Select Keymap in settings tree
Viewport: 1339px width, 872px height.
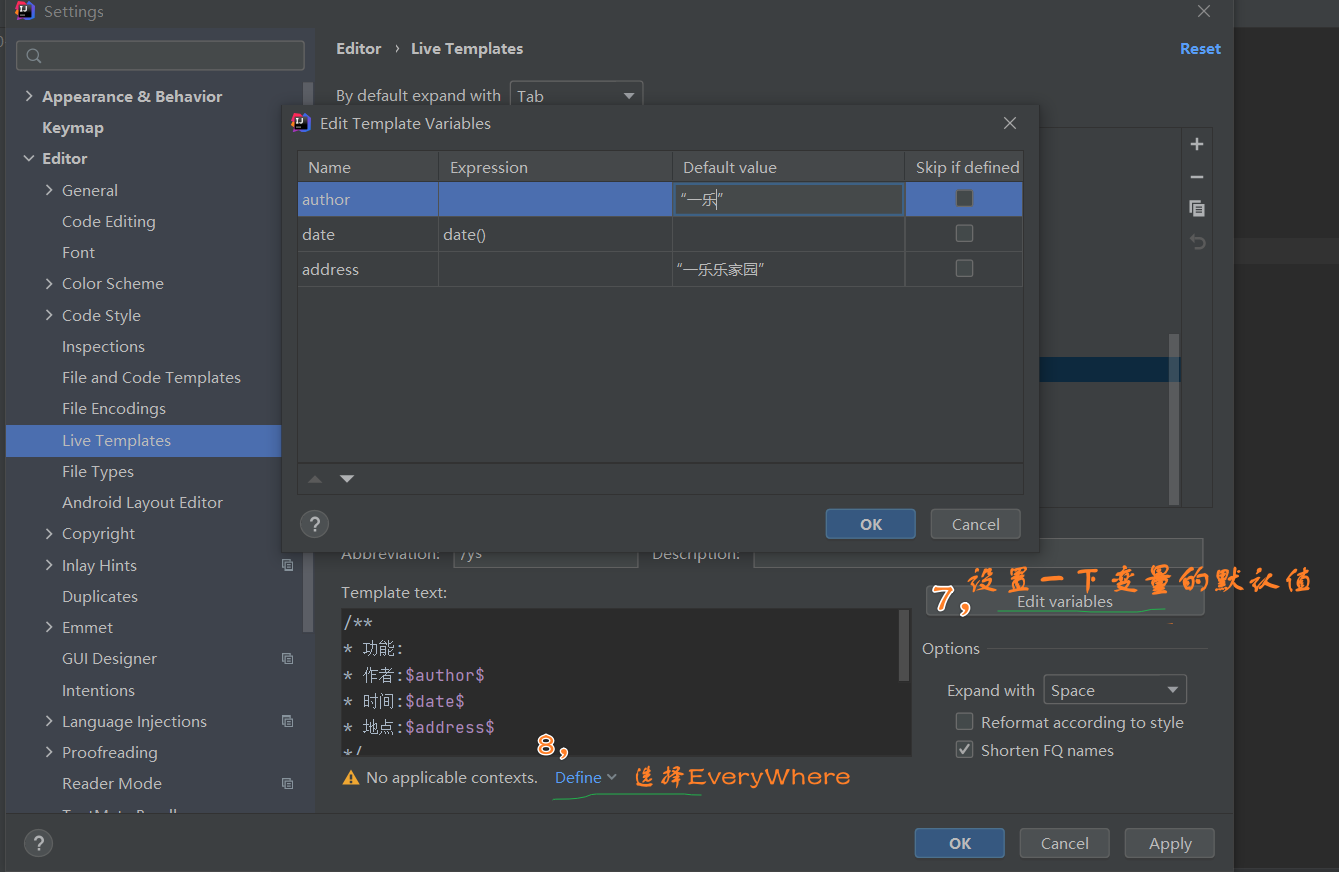(73, 127)
